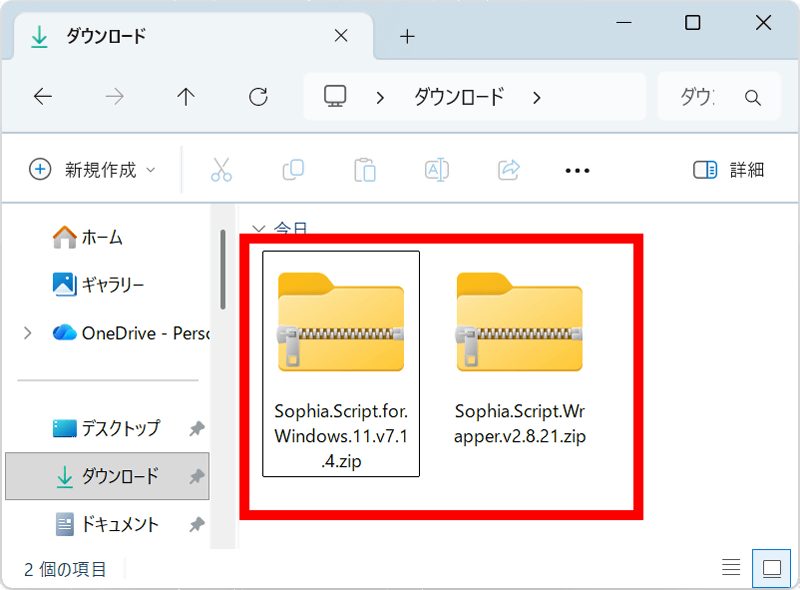Viewport: 800px width, 590px height.
Task: Switch to large icons view layout
Action: click(771, 568)
